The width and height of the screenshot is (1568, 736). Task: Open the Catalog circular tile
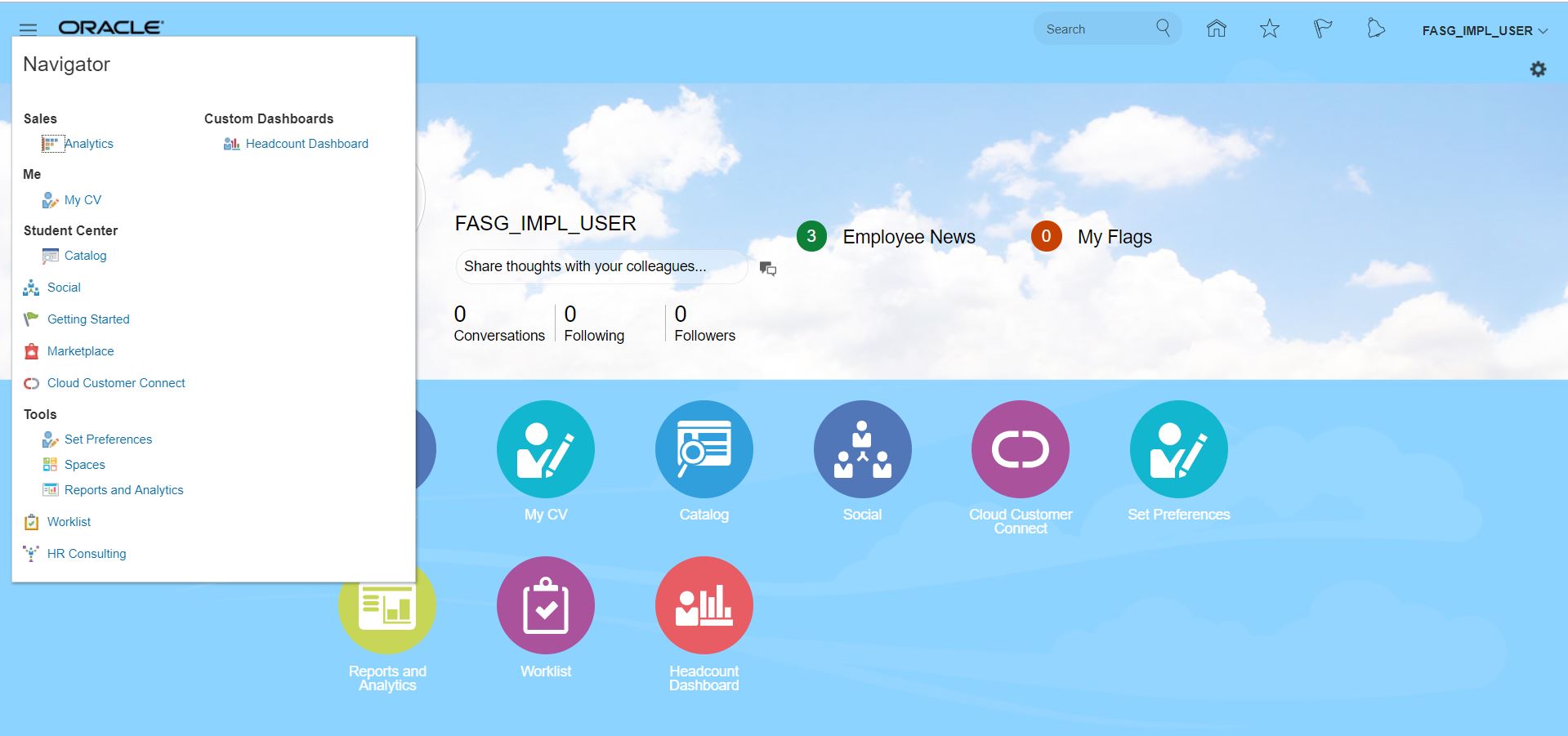point(704,449)
